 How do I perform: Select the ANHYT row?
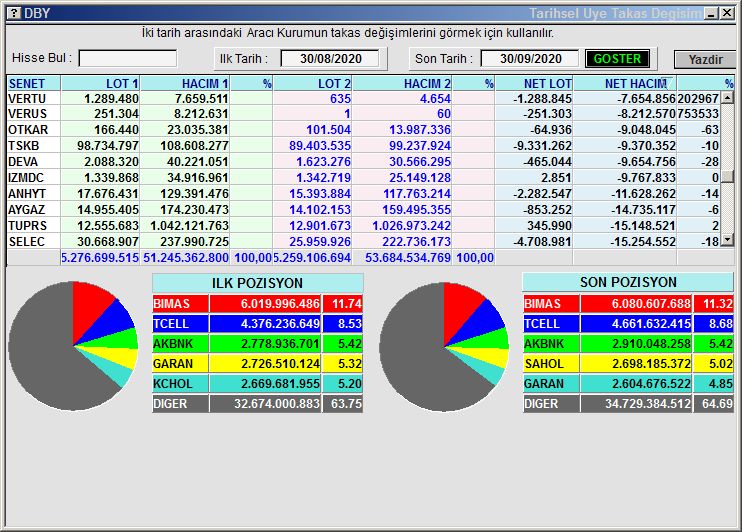pyautogui.click(x=363, y=194)
